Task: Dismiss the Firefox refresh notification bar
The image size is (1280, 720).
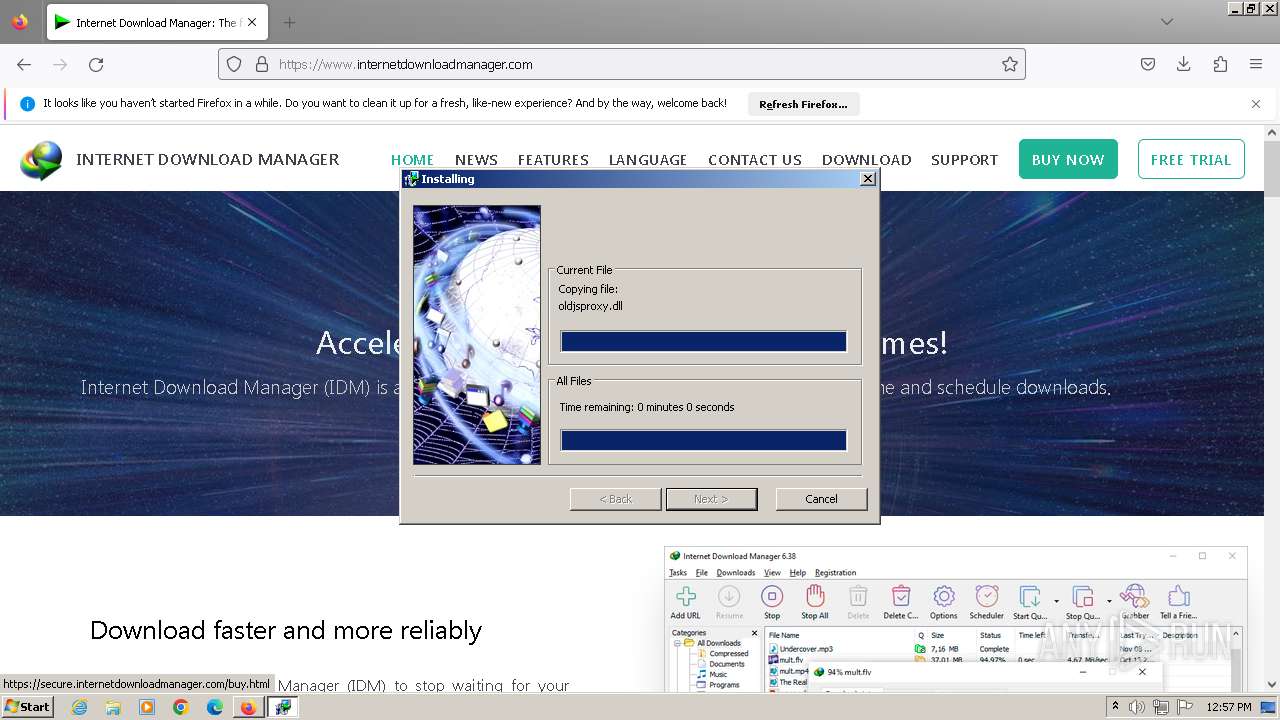Action: pyautogui.click(x=1256, y=104)
